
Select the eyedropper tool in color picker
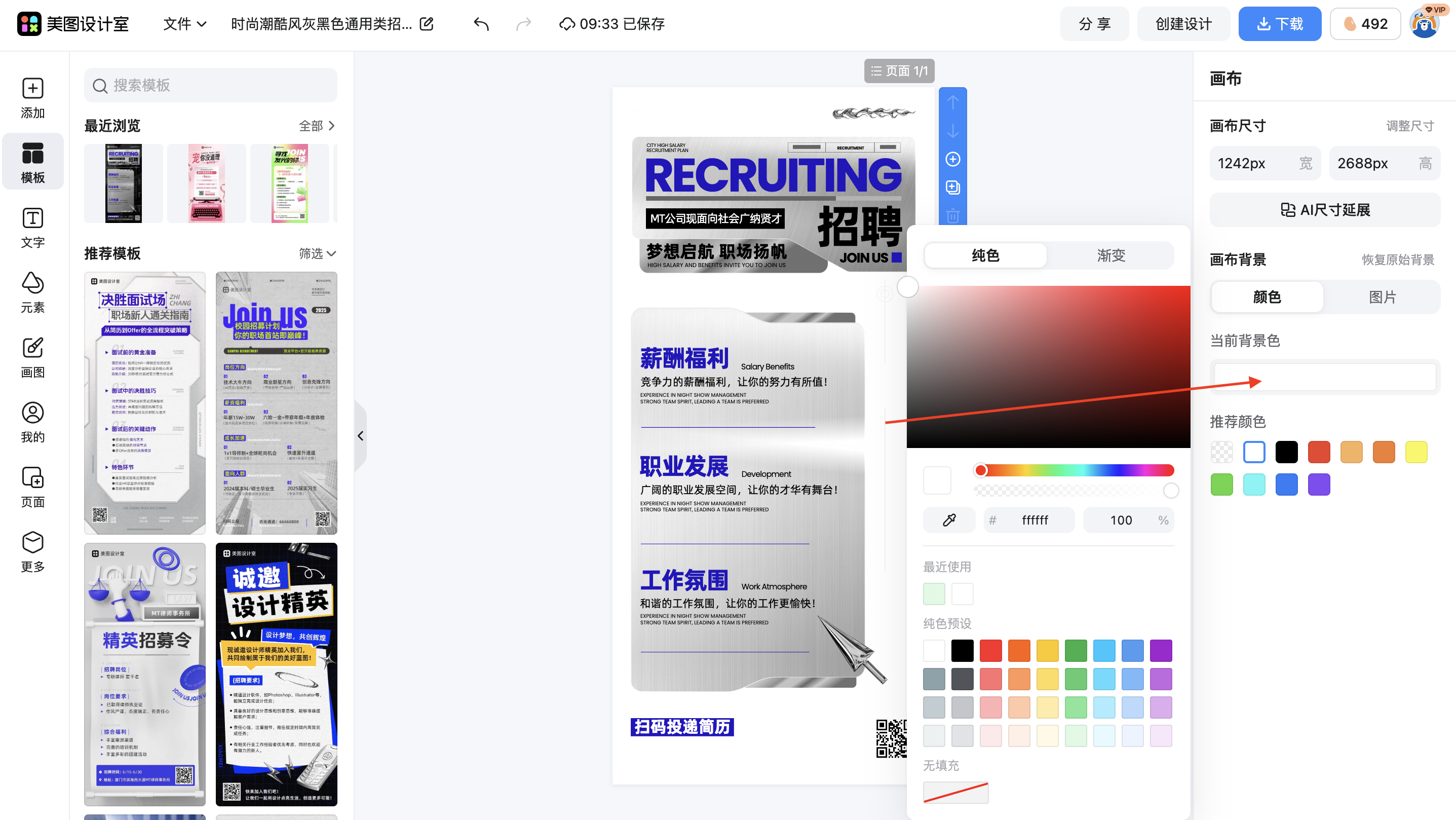[x=949, y=519]
